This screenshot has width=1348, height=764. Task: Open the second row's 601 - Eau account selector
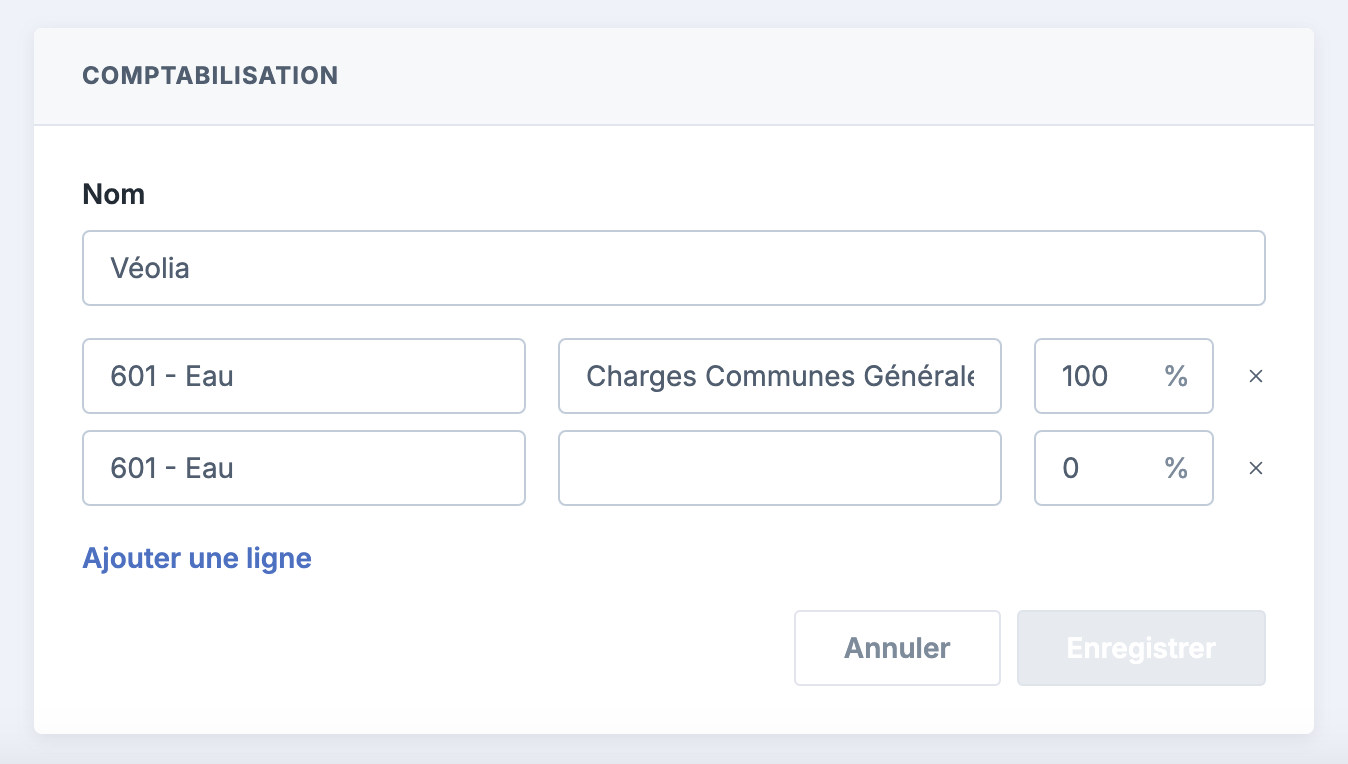coord(304,468)
